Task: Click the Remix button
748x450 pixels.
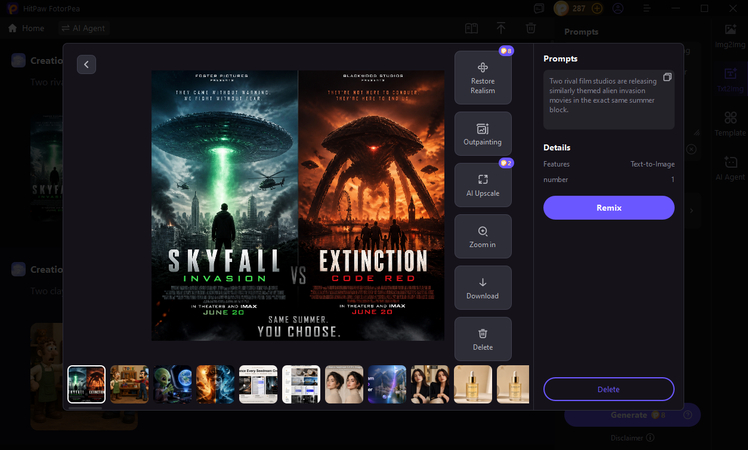Action: (609, 208)
